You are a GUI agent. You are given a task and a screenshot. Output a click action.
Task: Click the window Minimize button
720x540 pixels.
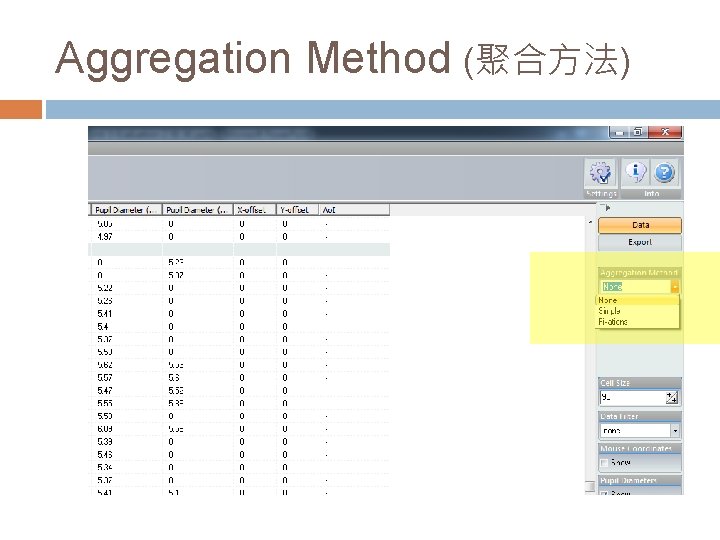620,132
